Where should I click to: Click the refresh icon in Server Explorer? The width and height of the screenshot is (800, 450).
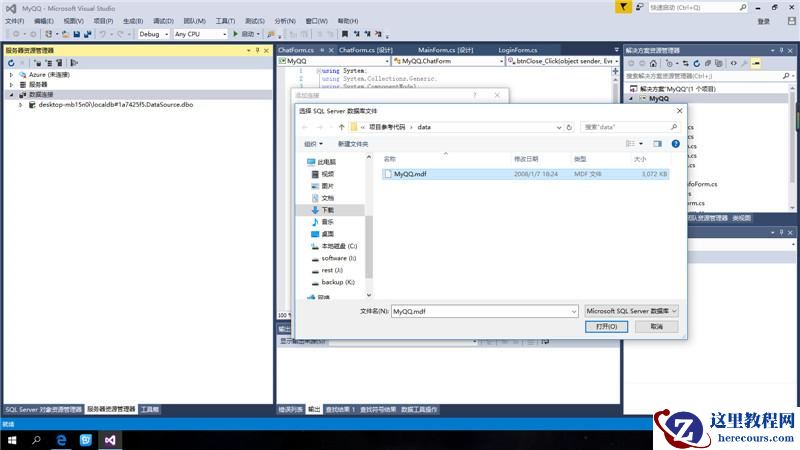[x=11, y=63]
